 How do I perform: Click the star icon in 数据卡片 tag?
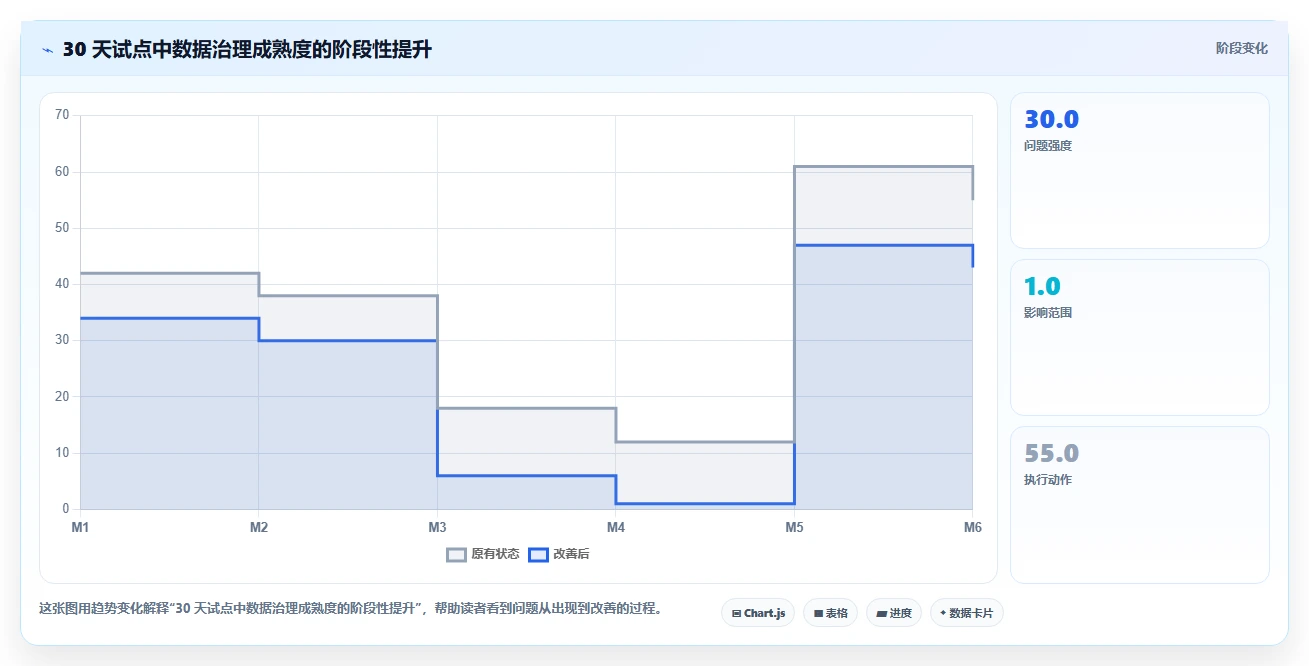pos(943,613)
